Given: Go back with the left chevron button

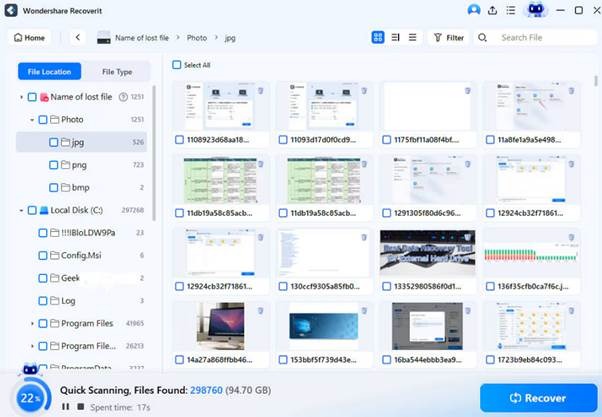Looking at the screenshot, I should pos(78,37).
